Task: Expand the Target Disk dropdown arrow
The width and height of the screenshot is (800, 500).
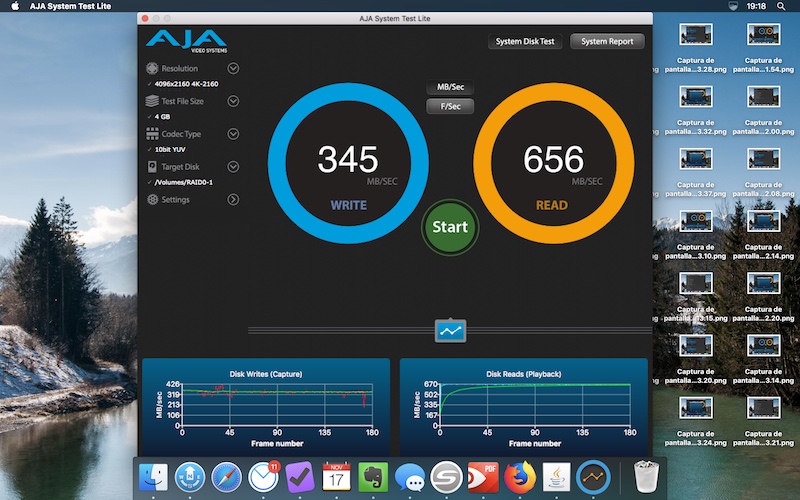Action: pyautogui.click(x=233, y=167)
